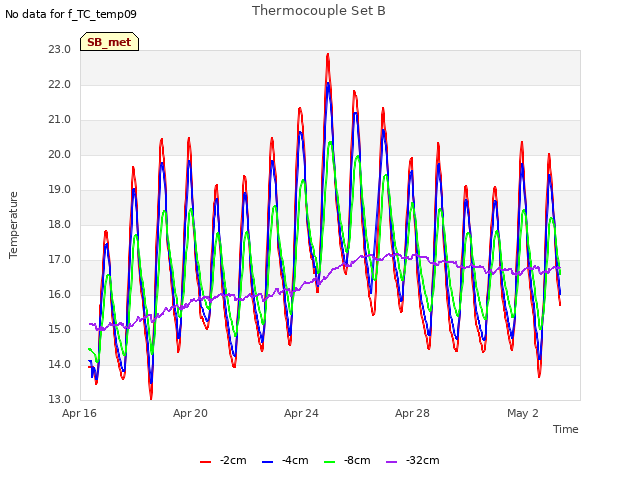Click the 17.0 y-axis tick label

(60, 260)
